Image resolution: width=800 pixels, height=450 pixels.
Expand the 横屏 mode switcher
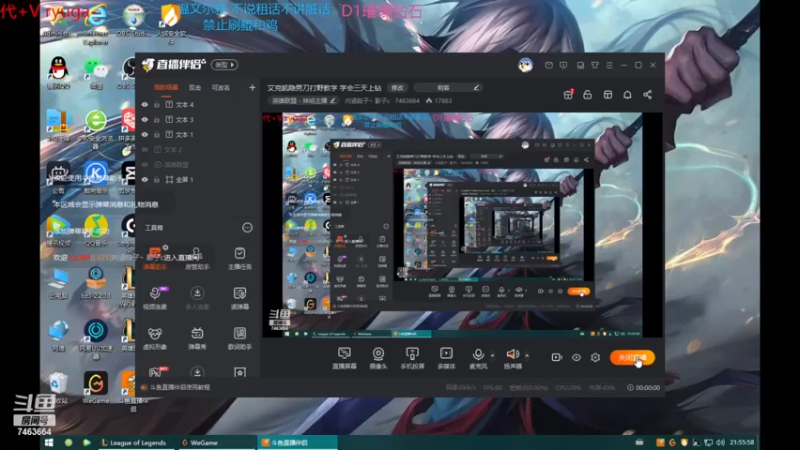pos(224,65)
